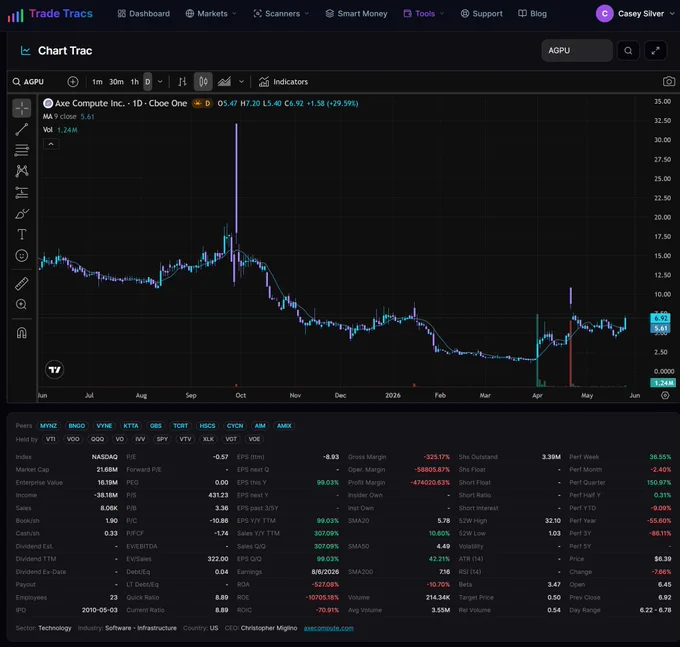The image size is (680, 647).
Task: Click the AGPU symbol search in chart toolbar
Action: [29, 82]
